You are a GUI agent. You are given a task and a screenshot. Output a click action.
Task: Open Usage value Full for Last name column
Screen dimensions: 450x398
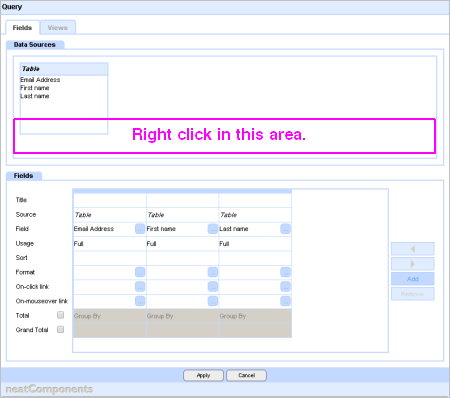click(255, 244)
